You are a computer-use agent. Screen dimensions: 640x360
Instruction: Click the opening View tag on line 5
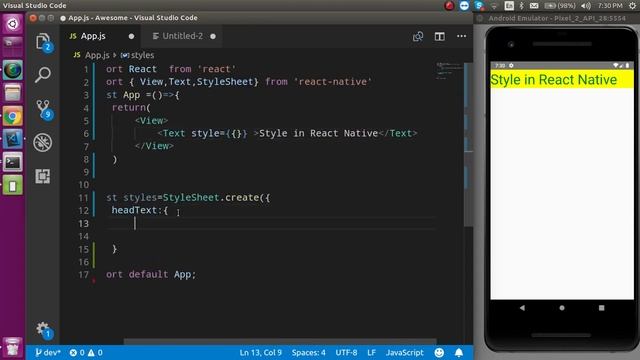pos(151,121)
